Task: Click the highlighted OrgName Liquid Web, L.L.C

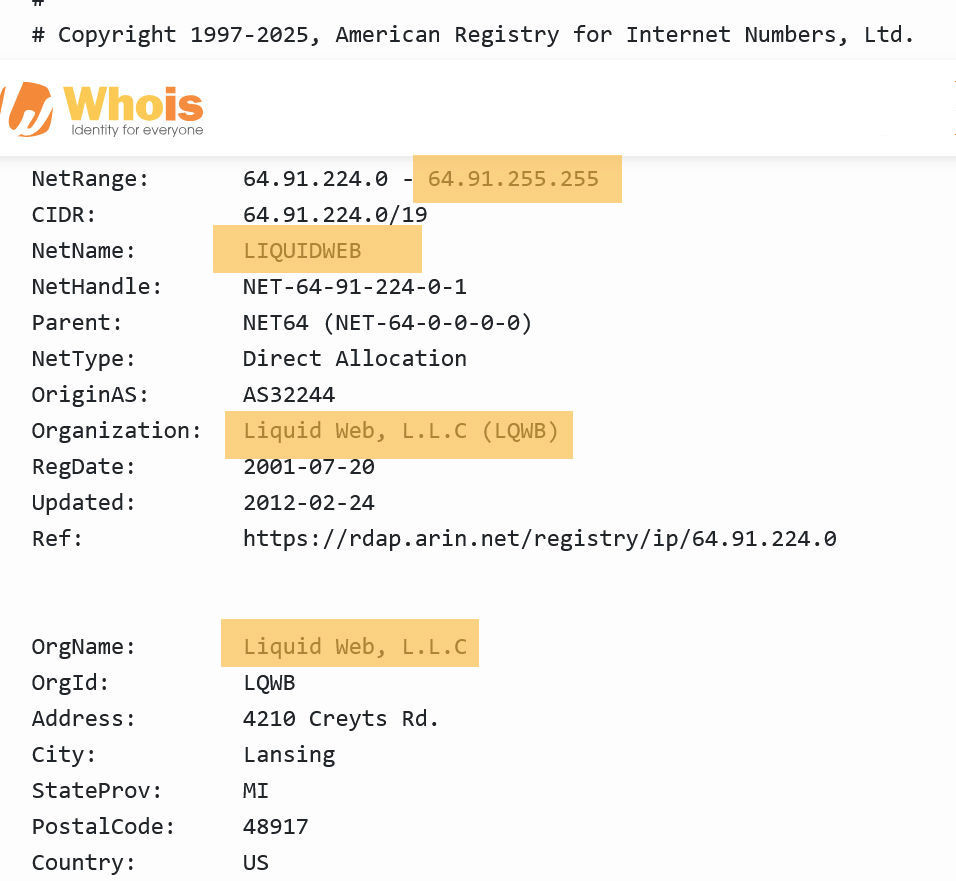Action: pos(355,646)
